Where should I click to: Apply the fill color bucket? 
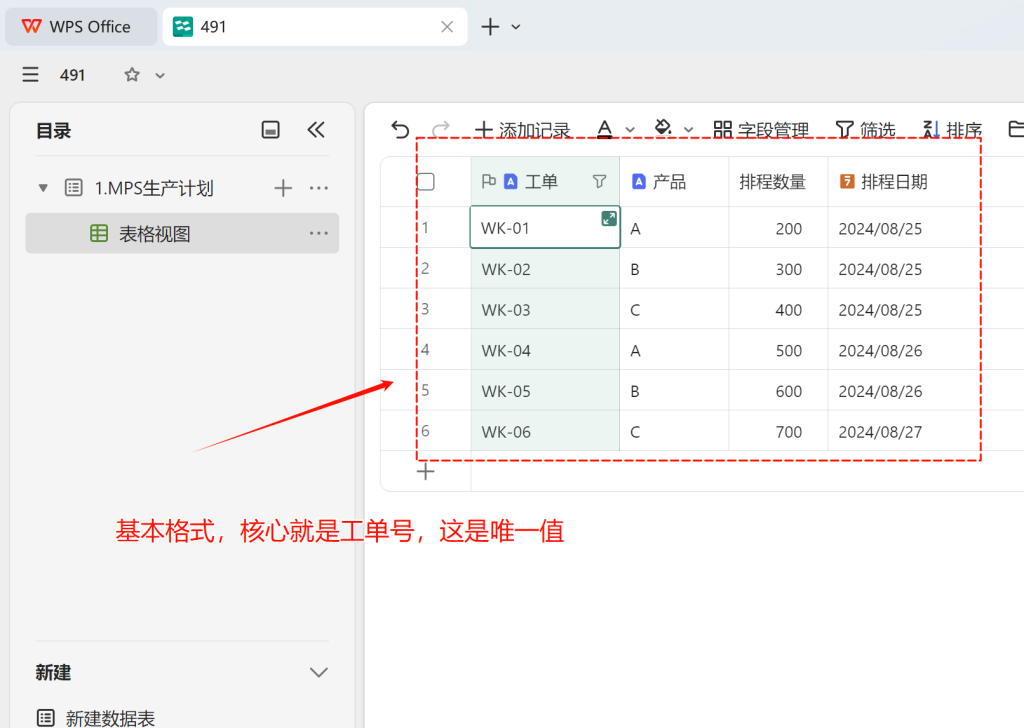coord(663,129)
